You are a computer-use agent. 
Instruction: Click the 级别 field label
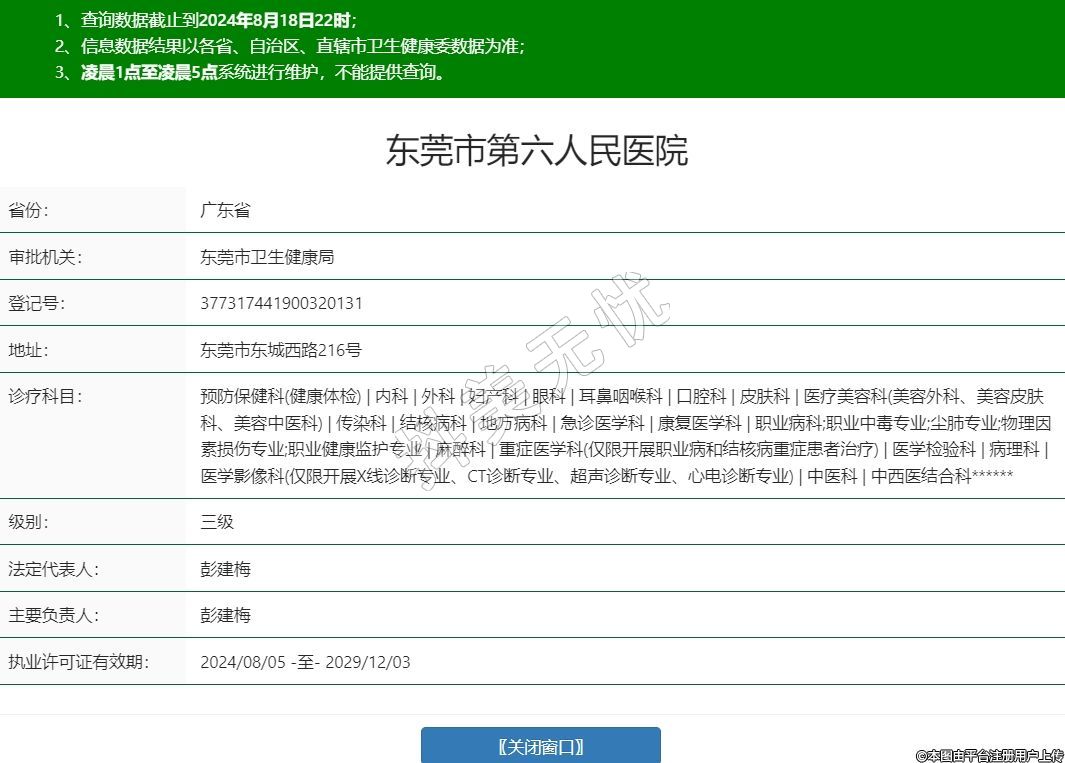point(29,522)
